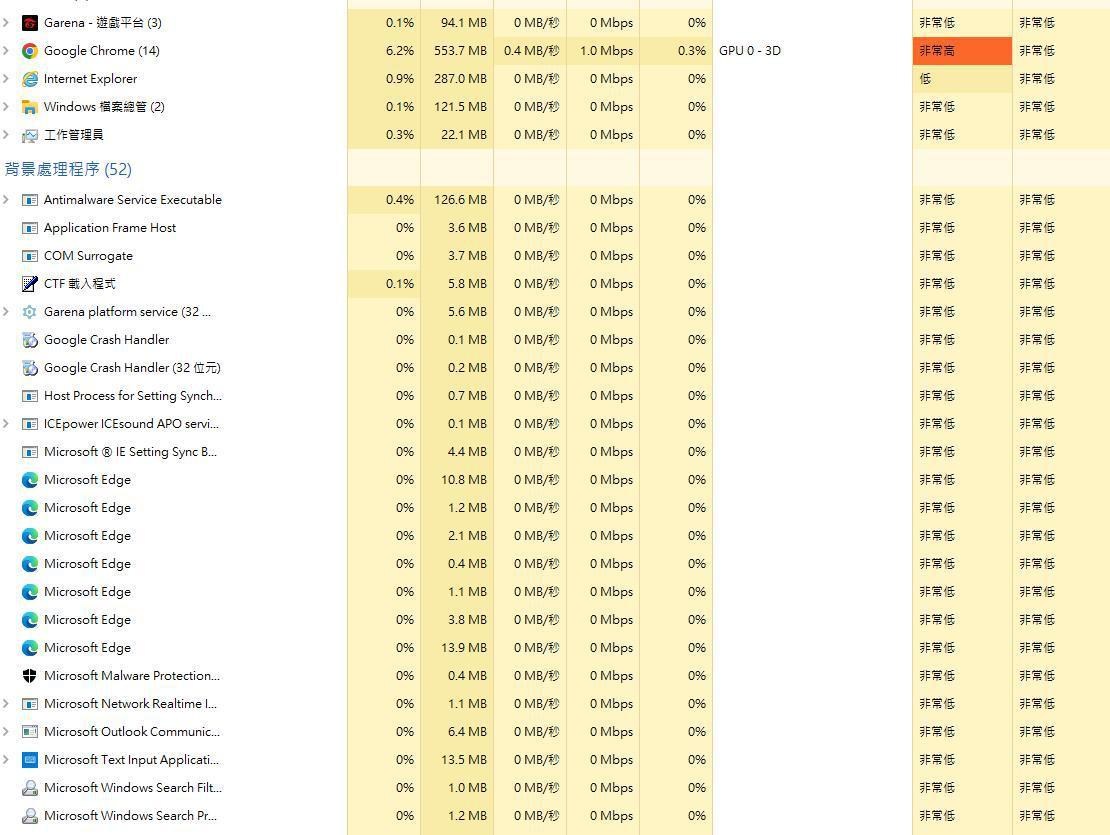
Task: Click the Google Chrome icon
Action: [x=30, y=51]
